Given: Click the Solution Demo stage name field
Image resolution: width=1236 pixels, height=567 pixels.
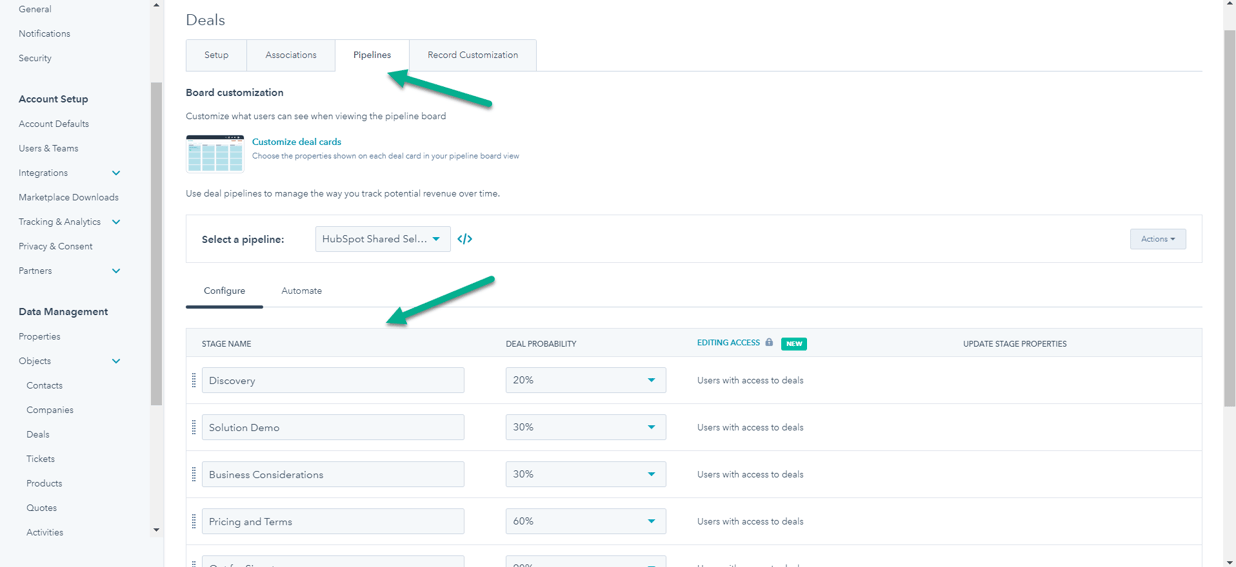Looking at the screenshot, I should point(333,427).
